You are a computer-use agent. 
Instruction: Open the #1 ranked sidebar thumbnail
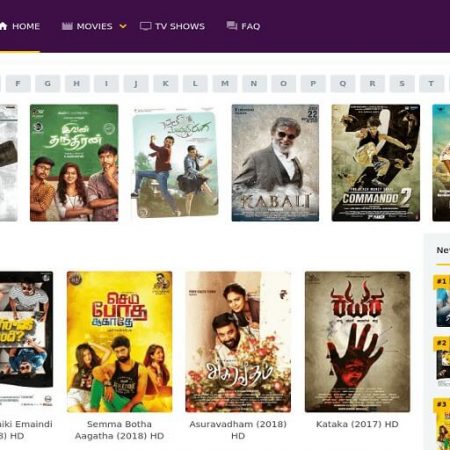442,301
